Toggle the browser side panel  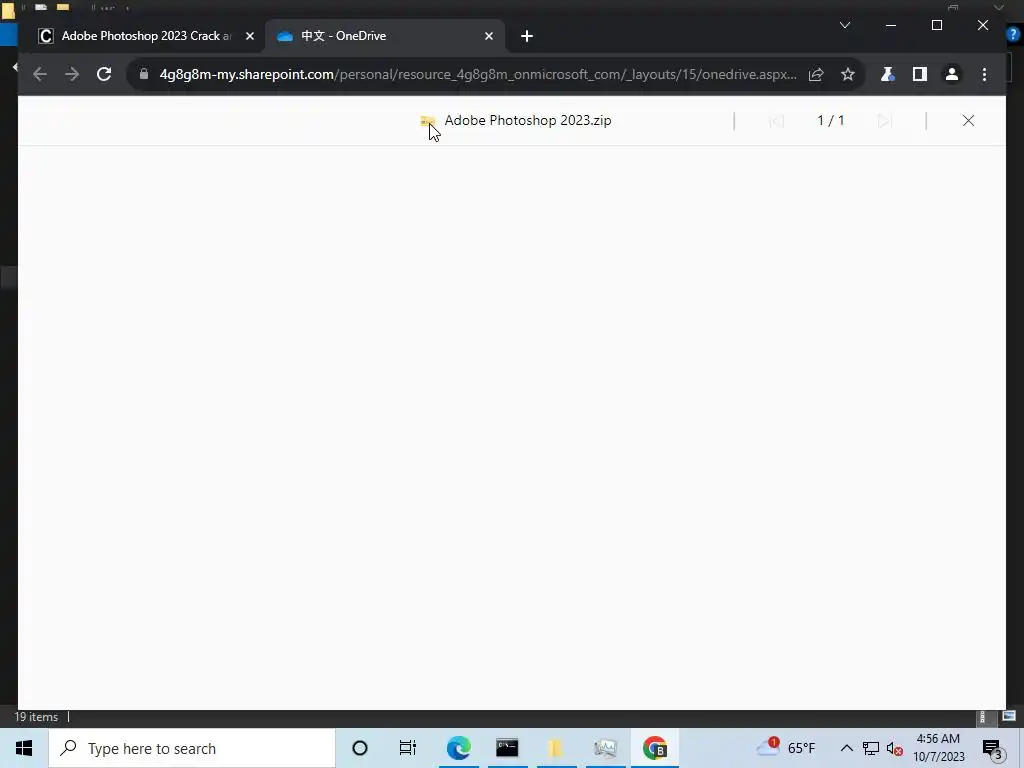click(920, 74)
